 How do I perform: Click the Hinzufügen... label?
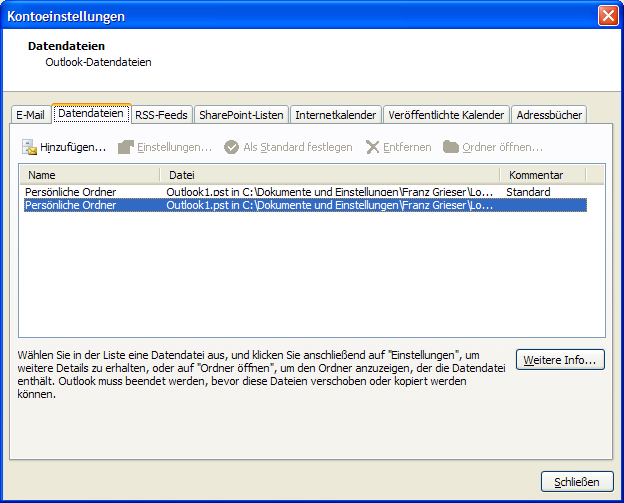point(73,147)
